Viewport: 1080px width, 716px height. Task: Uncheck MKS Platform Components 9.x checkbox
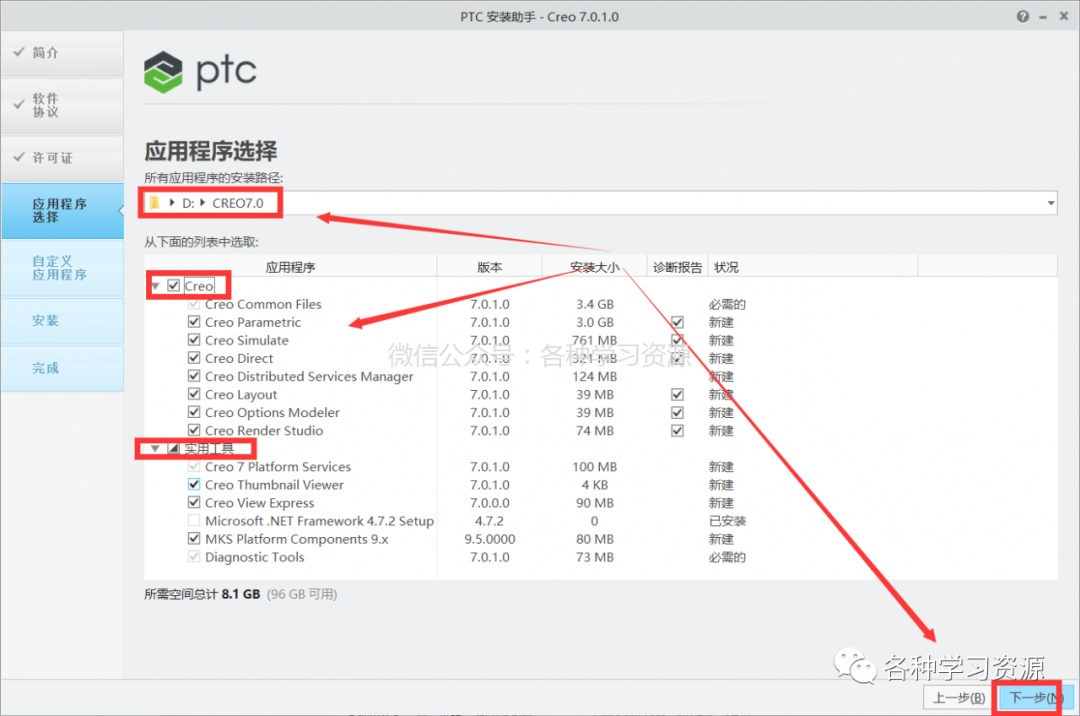pyautogui.click(x=194, y=538)
